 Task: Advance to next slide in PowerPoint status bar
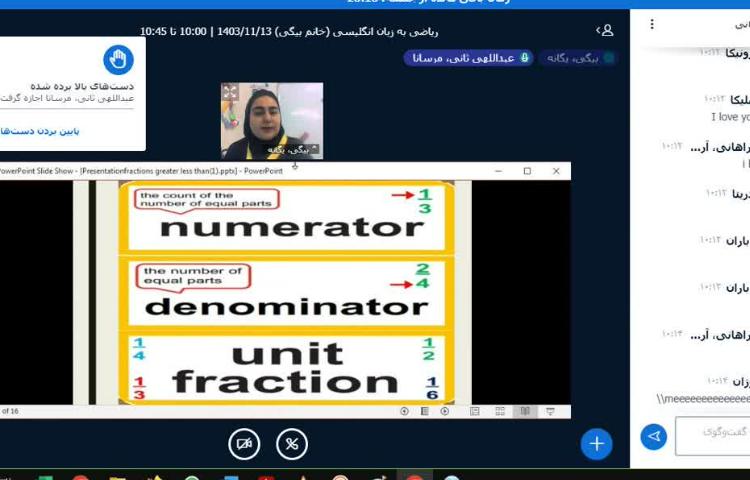tap(445, 411)
